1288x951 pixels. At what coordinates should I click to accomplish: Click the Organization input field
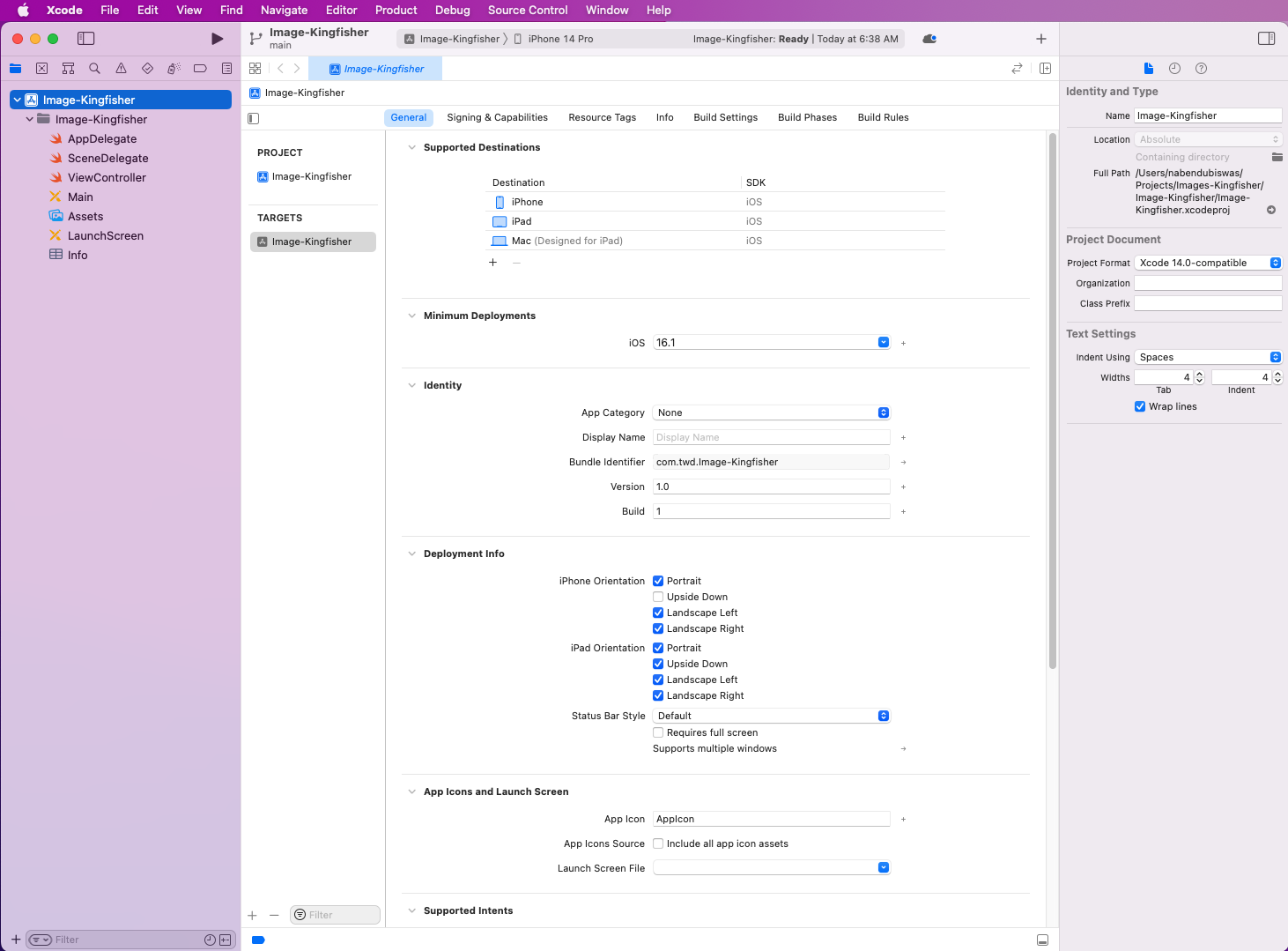click(1208, 283)
